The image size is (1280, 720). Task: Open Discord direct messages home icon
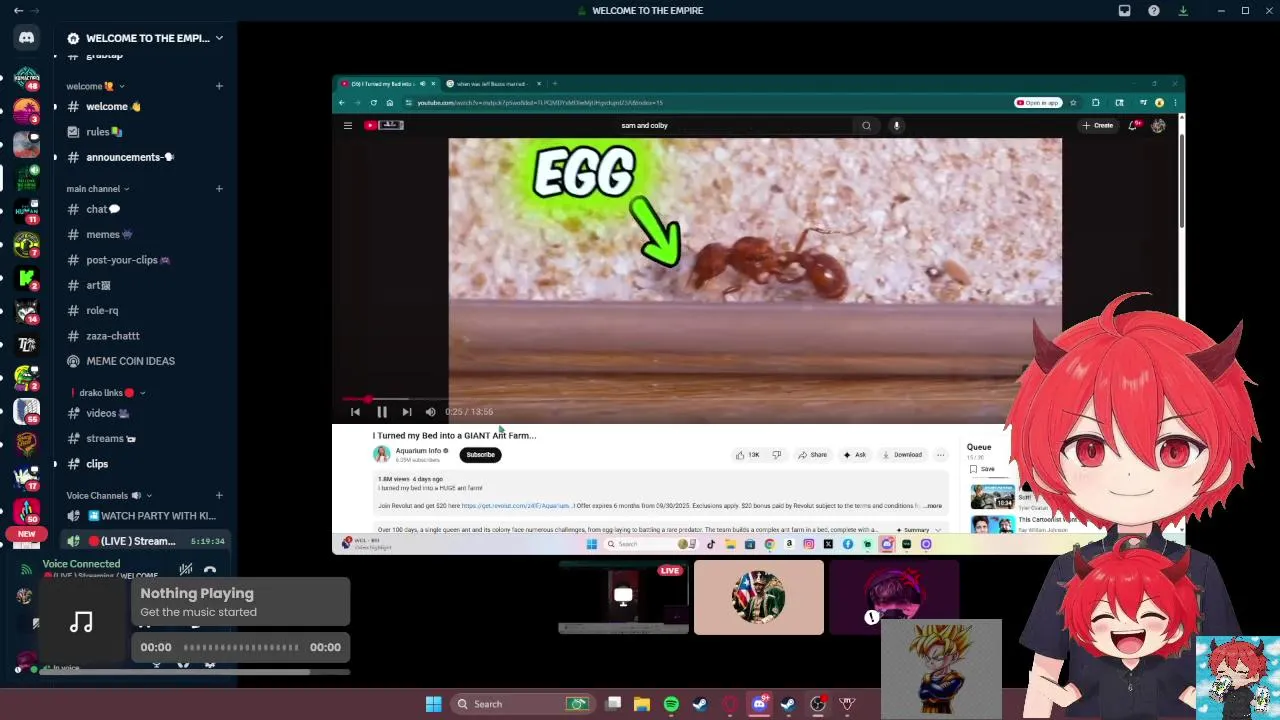click(27, 38)
